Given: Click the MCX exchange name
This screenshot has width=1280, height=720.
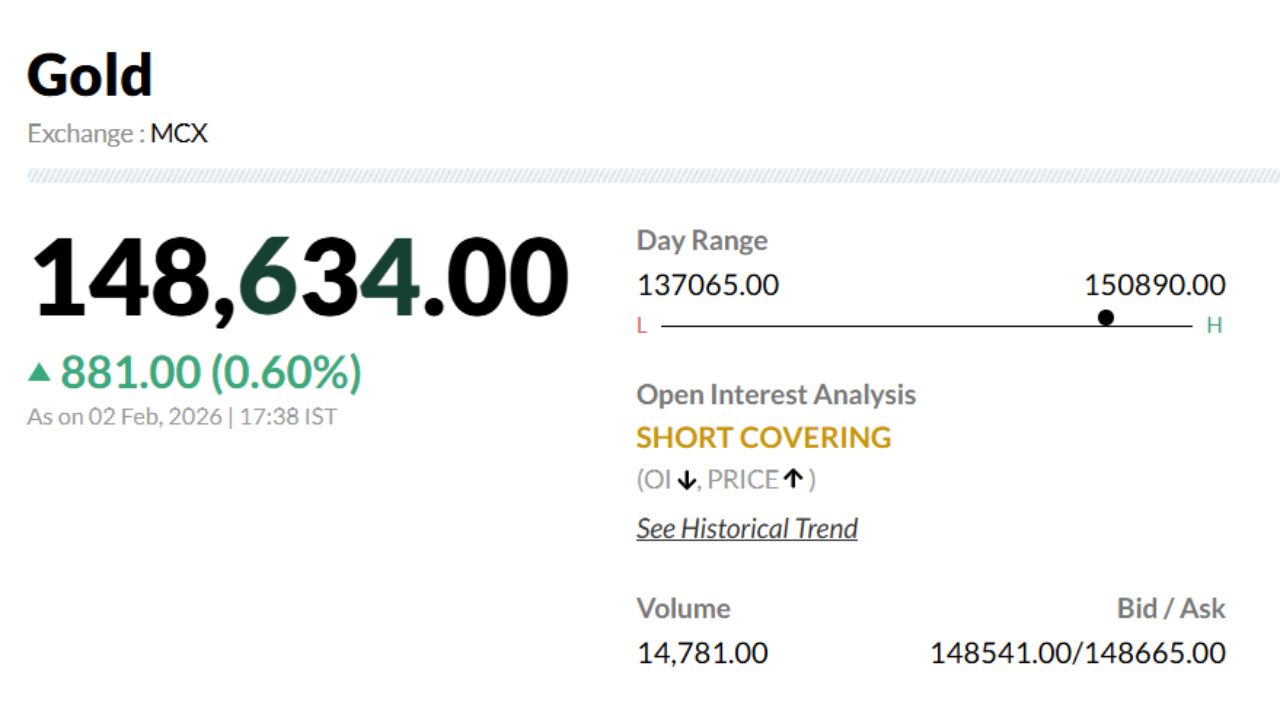Looking at the screenshot, I should pos(179,133).
